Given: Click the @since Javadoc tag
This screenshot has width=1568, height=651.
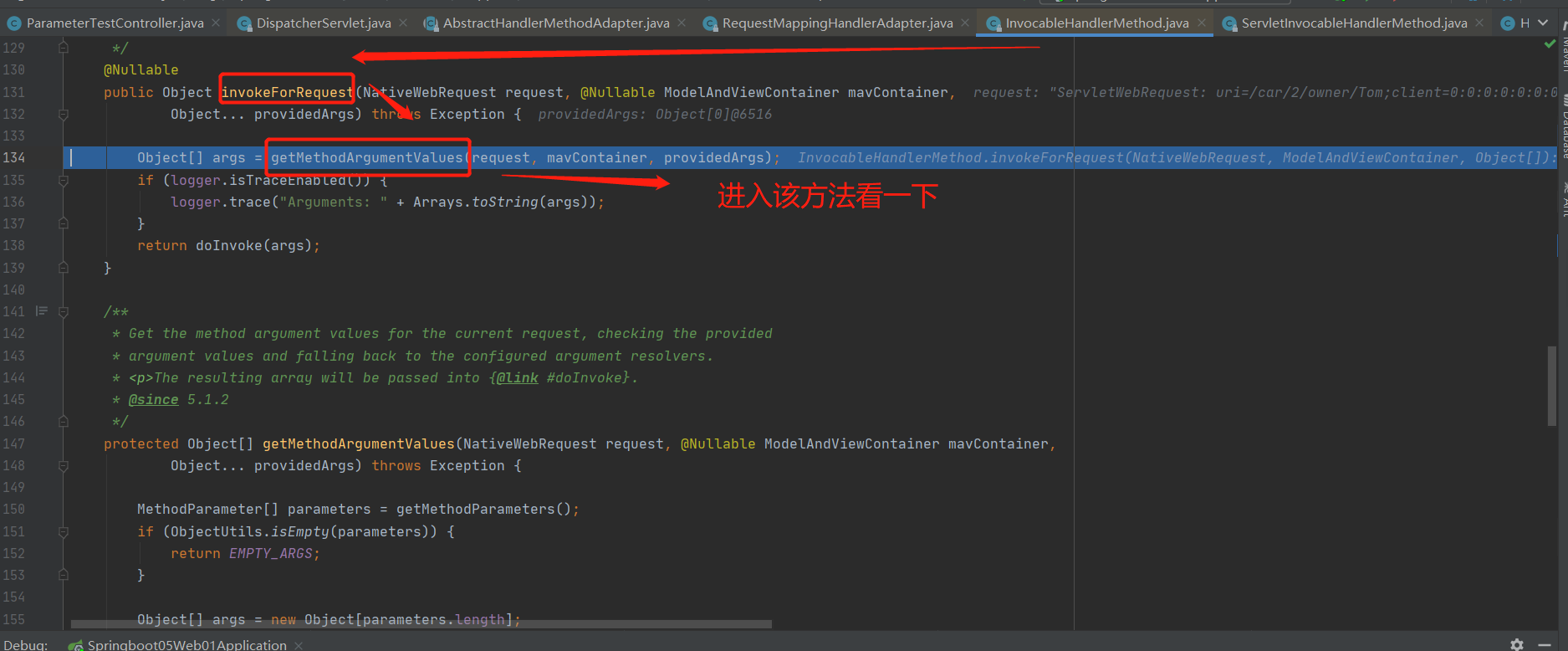Looking at the screenshot, I should [x=153, y=399].
